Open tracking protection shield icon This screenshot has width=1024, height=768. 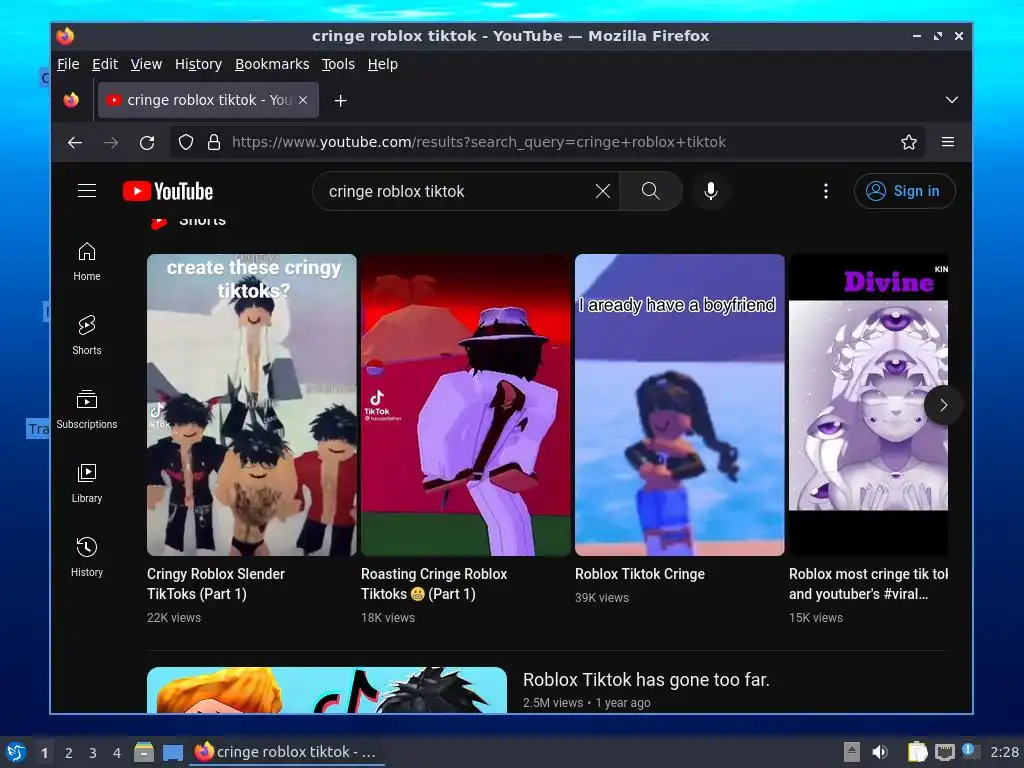(x=186, y=142)
